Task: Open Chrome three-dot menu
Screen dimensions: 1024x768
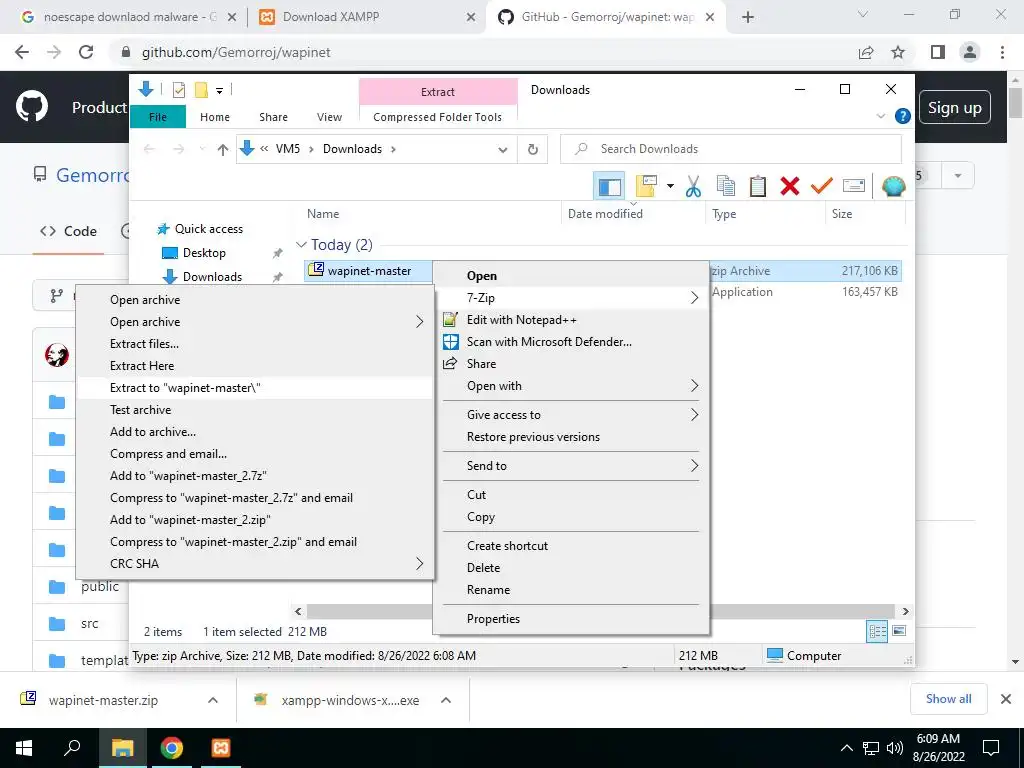Action: click(1002, 52)
